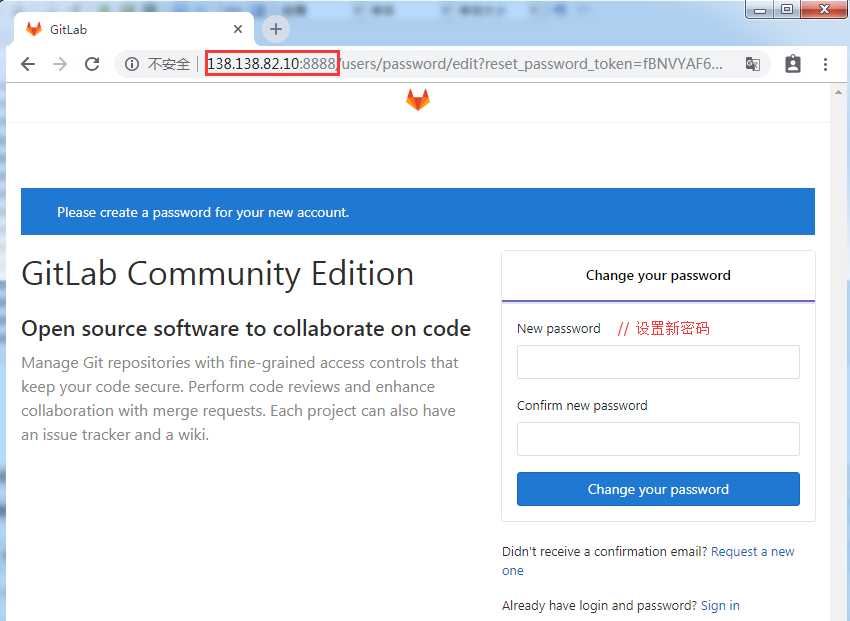The height and width of the screenshot is (621, 850).
Task: Click the address bar URL
Action: tap(465, 64)
